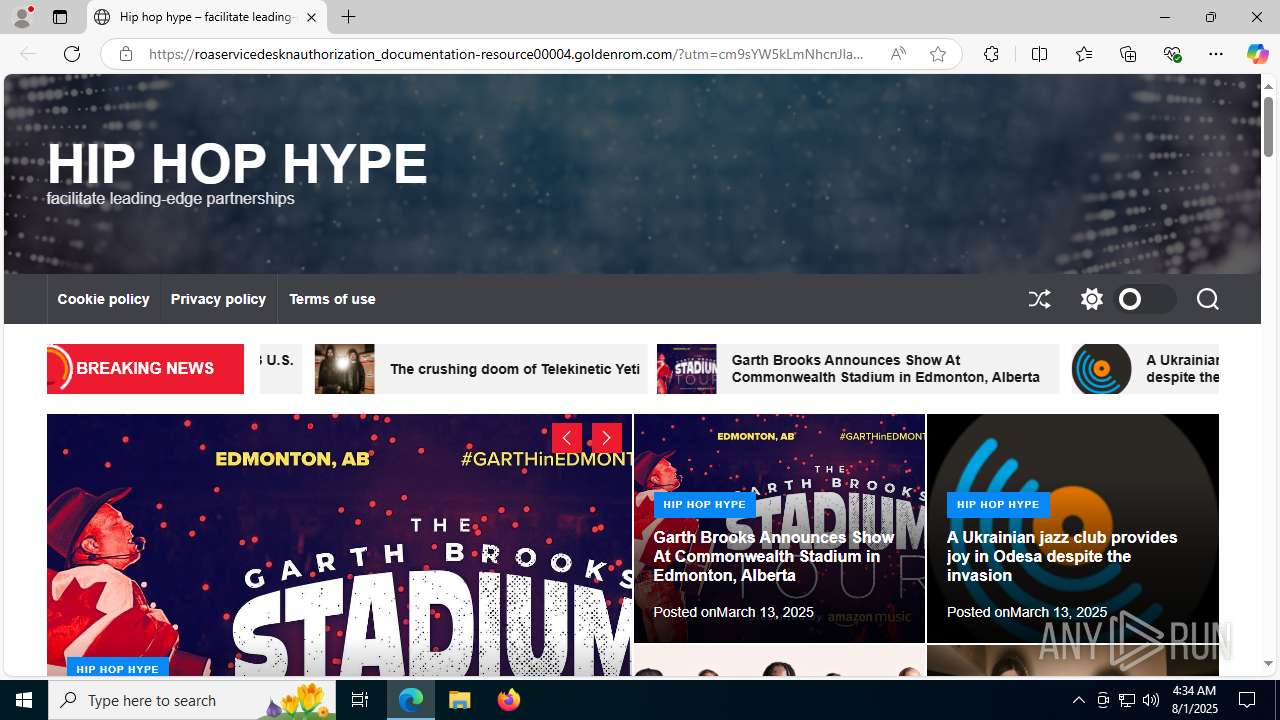Open the Terms of use menu item
This screenshot has width=1280, height=720.
click(332, 299)
